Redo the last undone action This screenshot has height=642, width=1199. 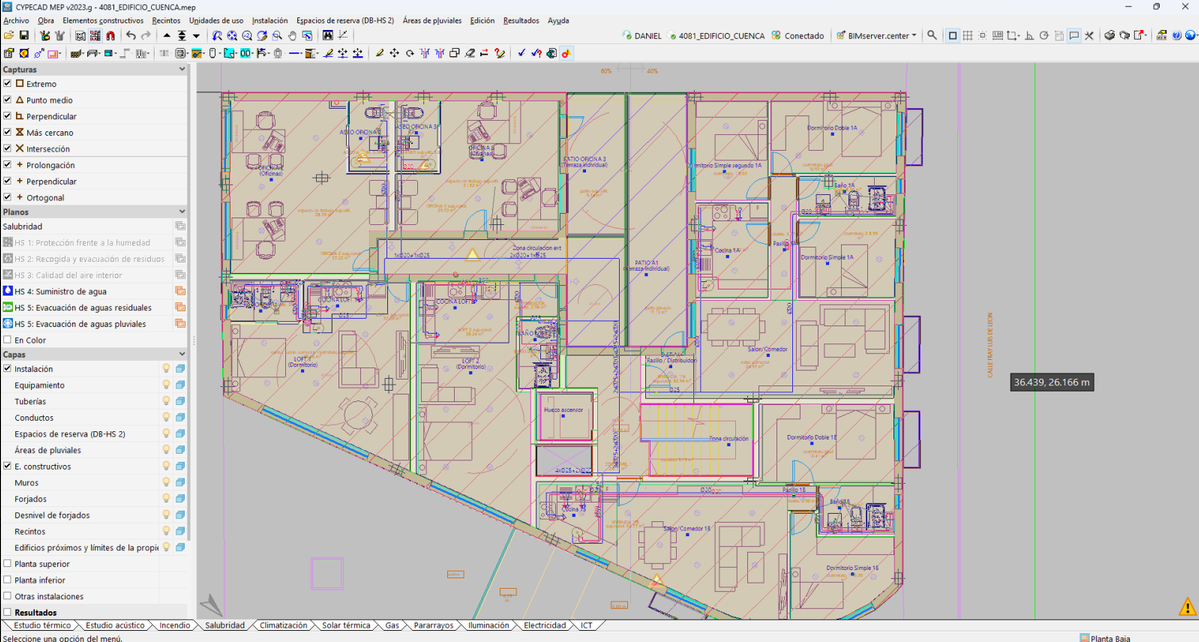145,35
